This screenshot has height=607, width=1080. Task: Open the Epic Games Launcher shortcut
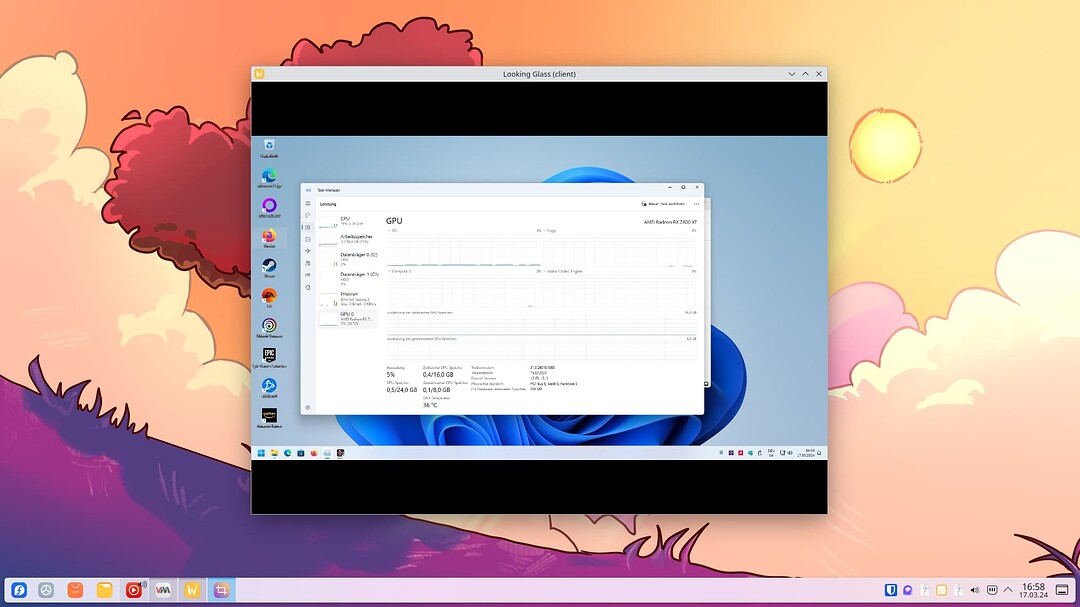[x=269, y=355]
